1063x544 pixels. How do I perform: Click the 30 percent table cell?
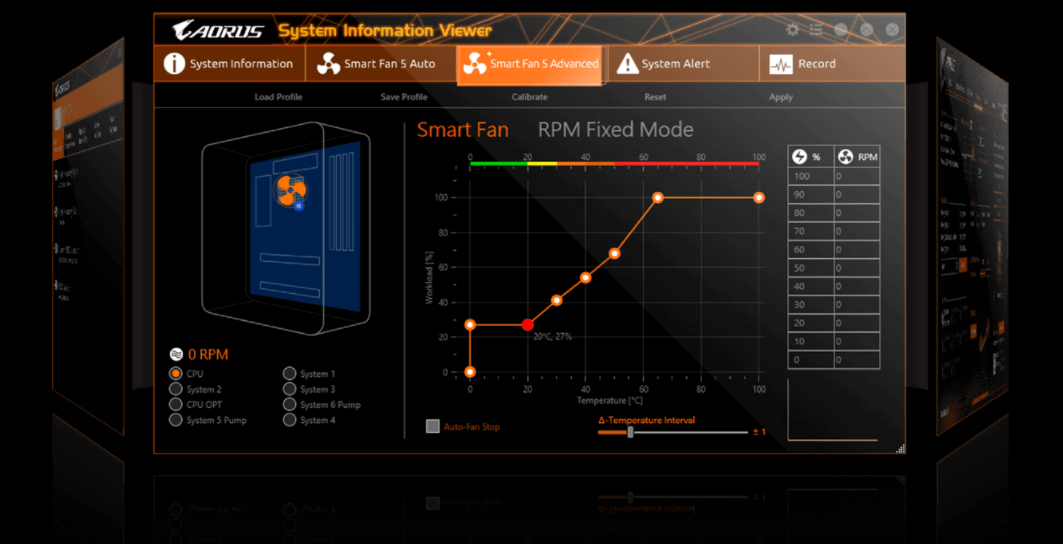(811, 305)
